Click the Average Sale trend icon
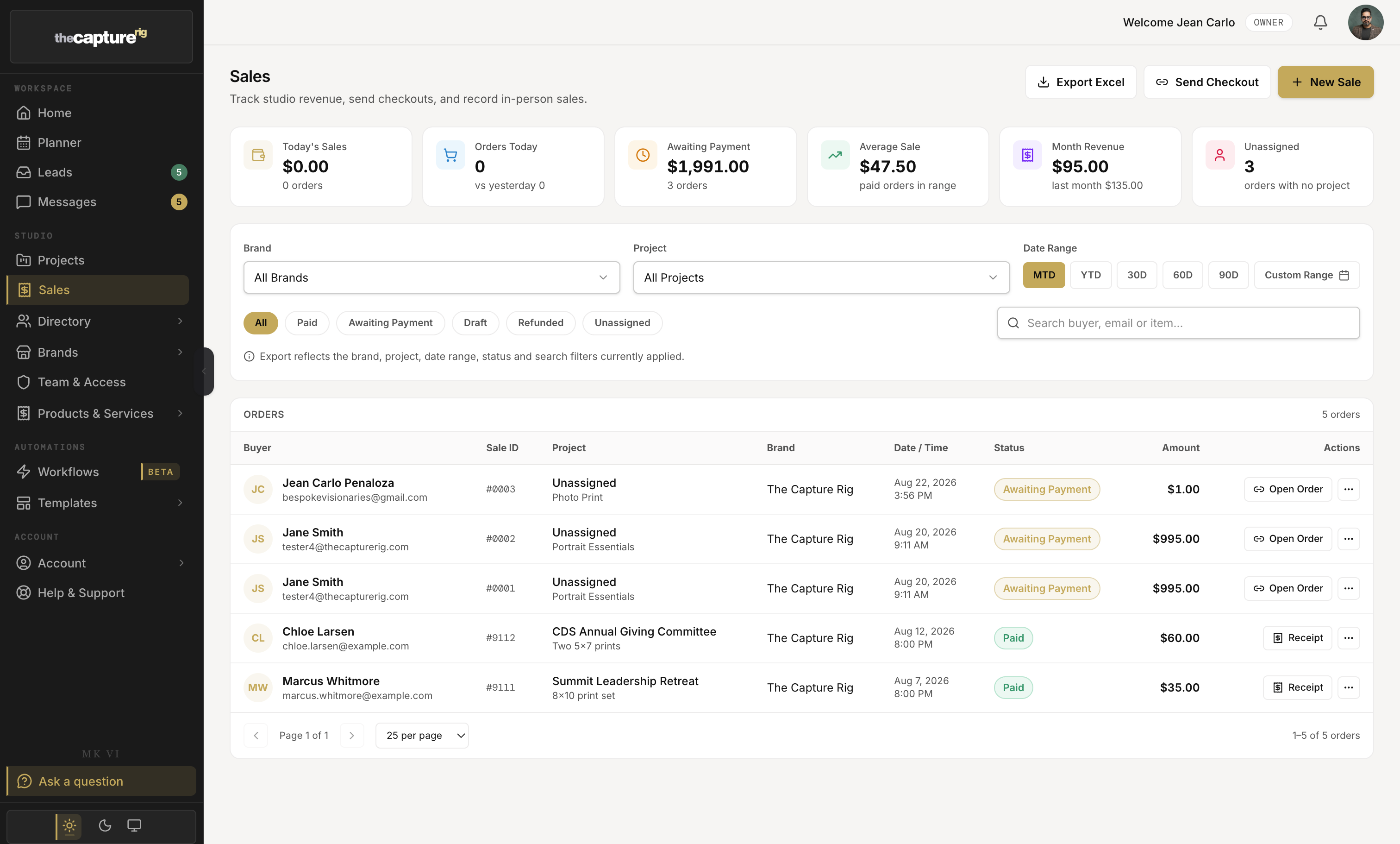1400x844 pixels. (835, 155)
